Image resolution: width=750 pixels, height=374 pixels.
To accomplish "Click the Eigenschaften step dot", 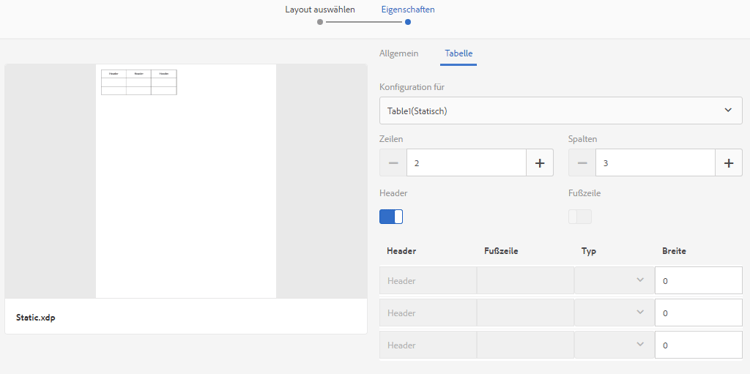I will point(408,22).
